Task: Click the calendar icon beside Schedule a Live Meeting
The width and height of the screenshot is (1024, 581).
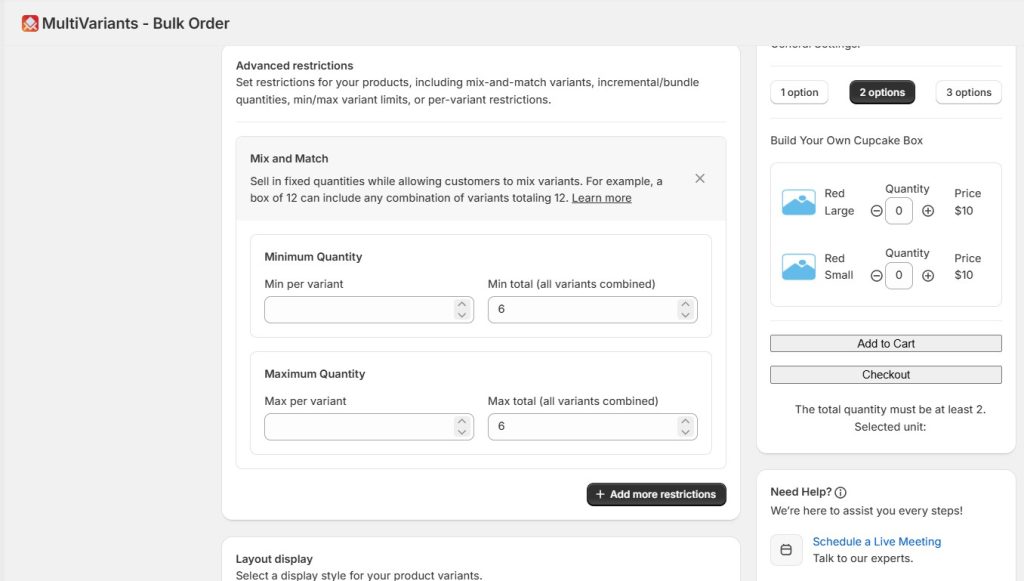Action: click(x=786, y=550)
